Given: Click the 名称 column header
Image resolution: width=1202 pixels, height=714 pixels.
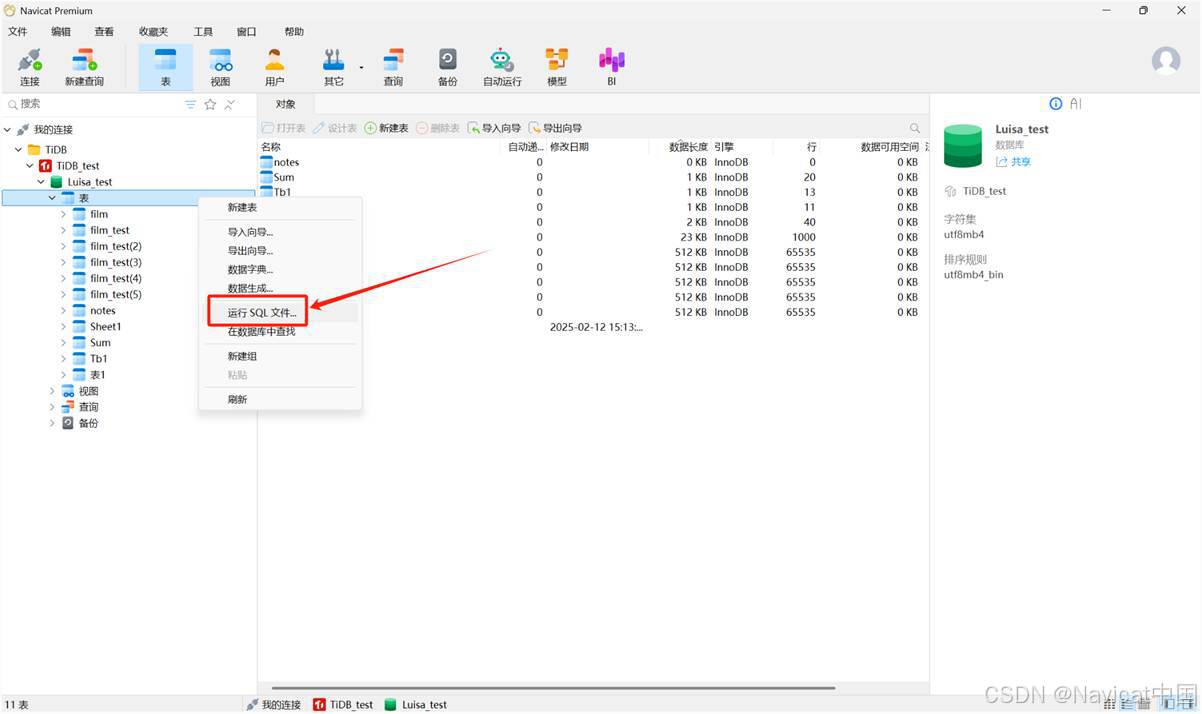Looking at the screenshot, I should coord(271,147).
